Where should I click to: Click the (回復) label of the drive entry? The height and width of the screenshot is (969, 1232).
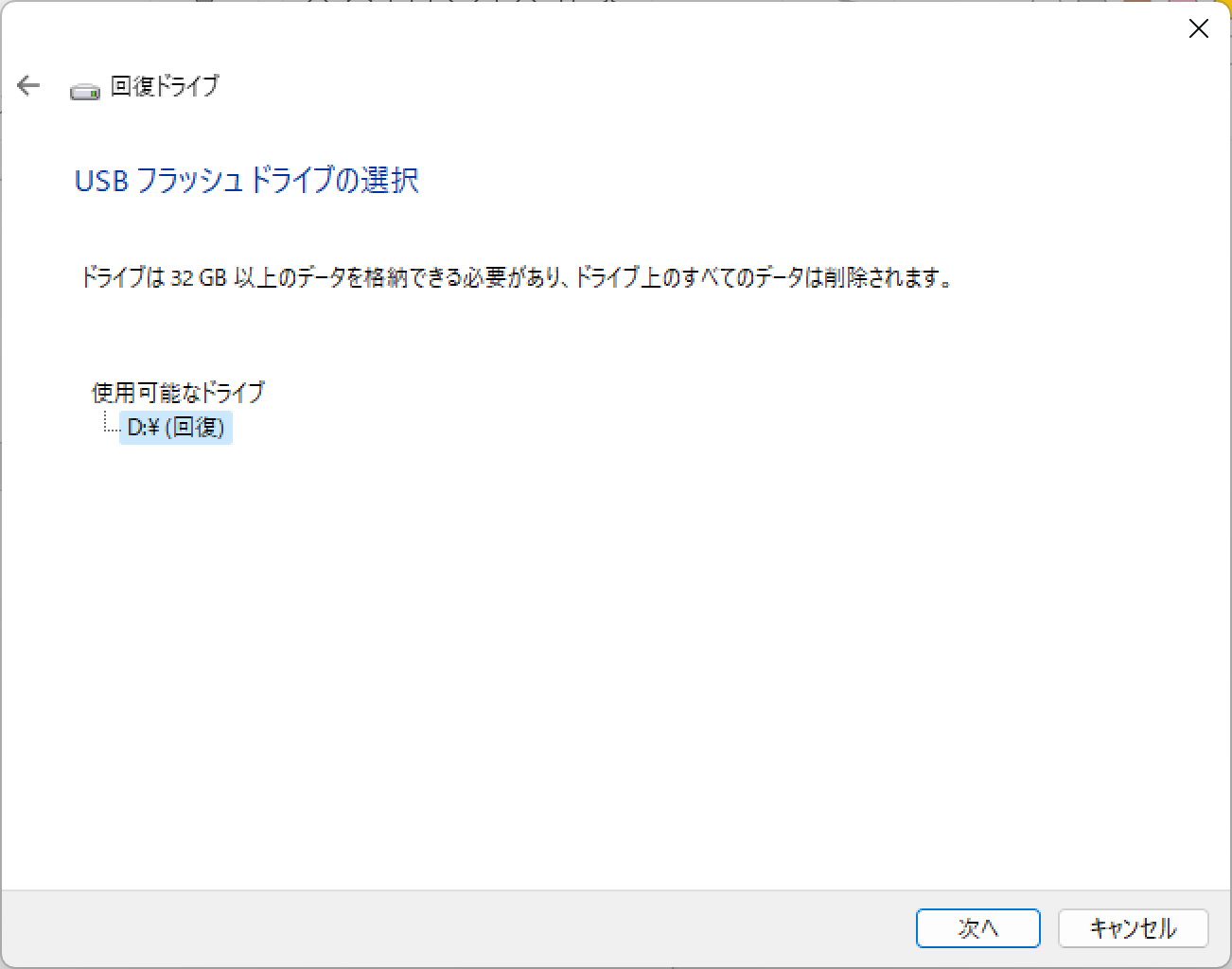coord(195,428)
